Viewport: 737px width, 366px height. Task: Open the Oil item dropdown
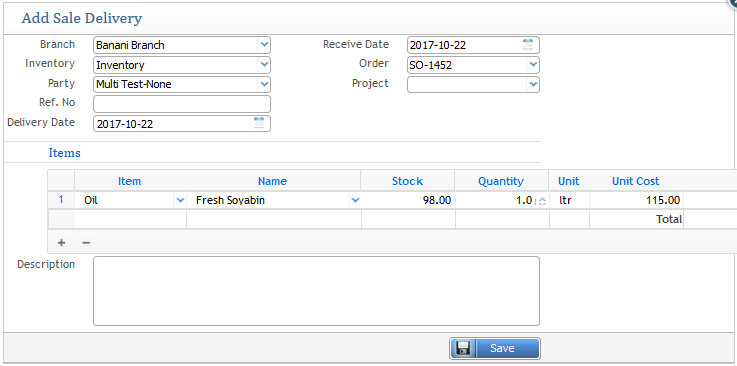click(x=180, y=201)
